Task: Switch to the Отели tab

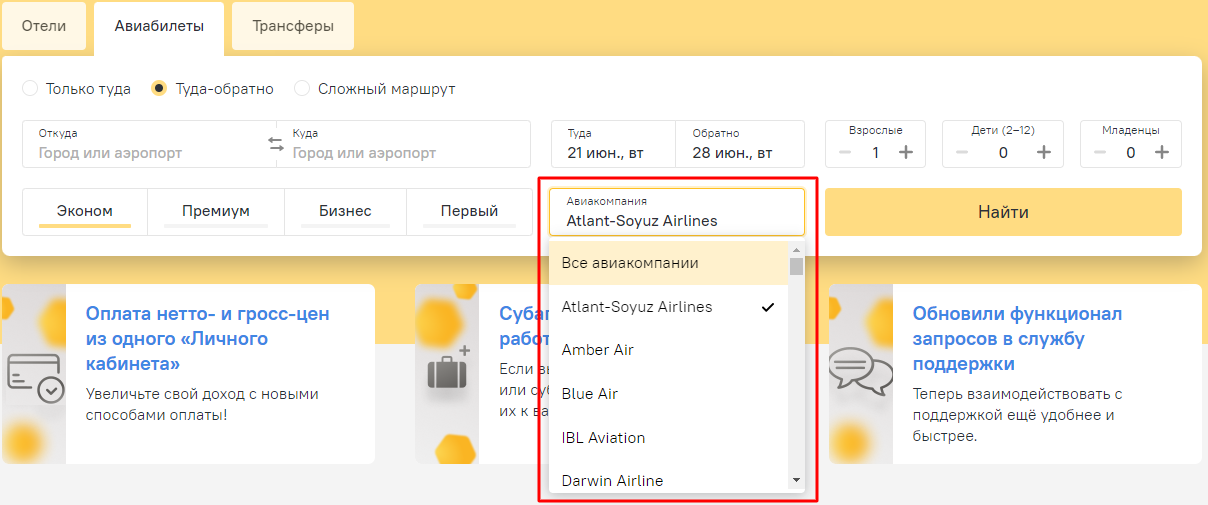Action: tap(44, 26)
